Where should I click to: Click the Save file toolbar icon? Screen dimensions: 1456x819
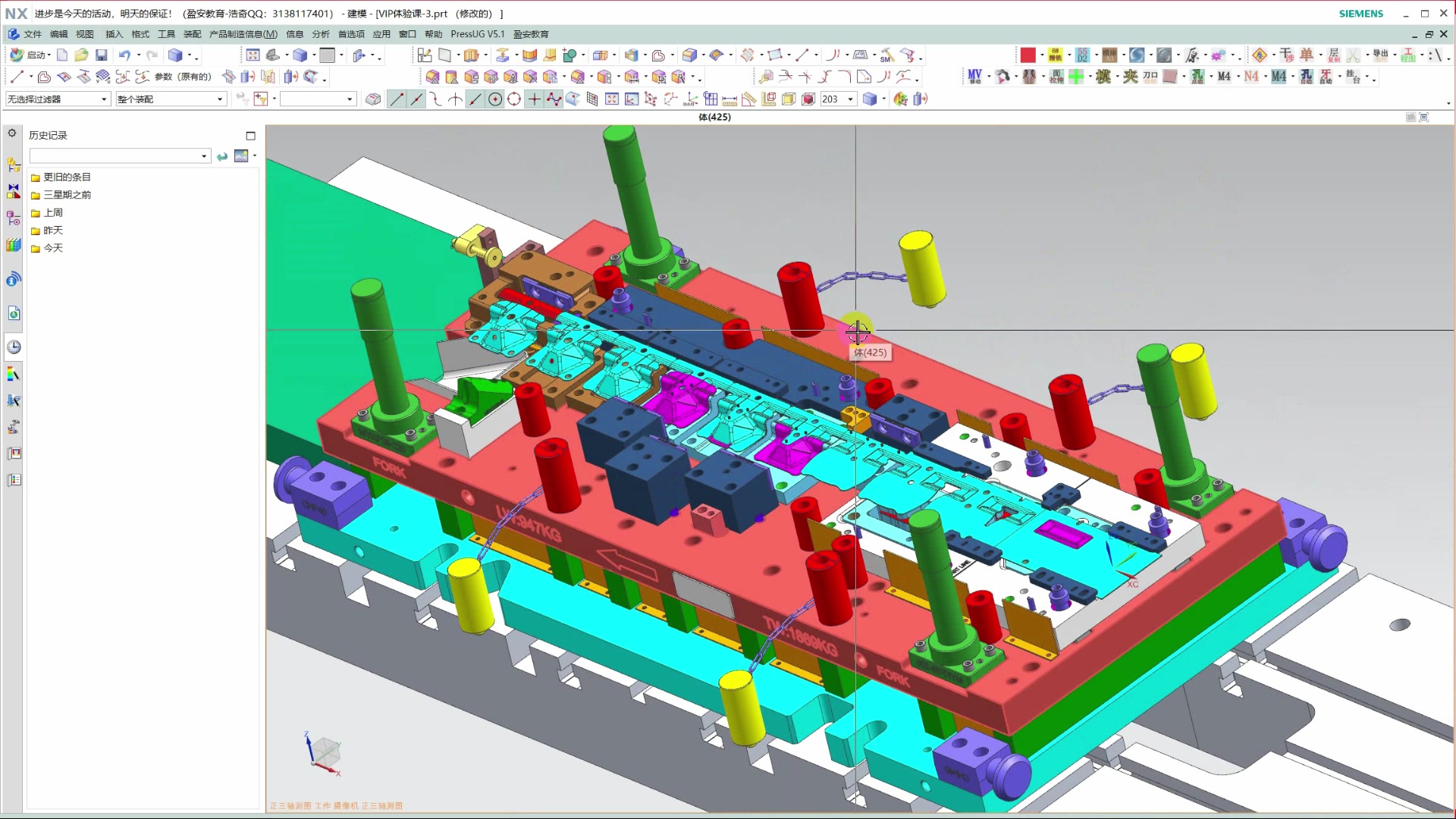101,55
